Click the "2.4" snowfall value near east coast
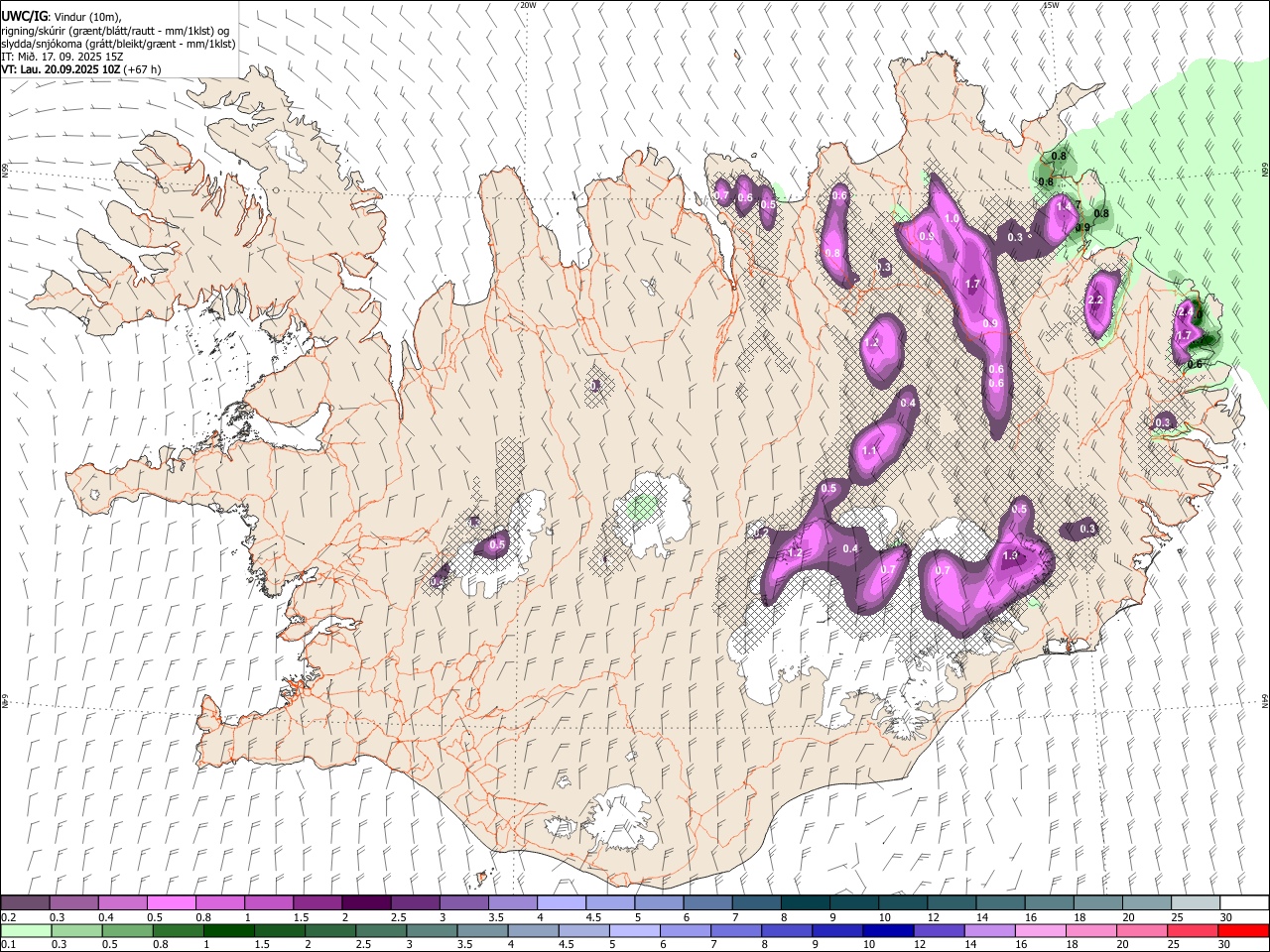 (1185, 312)
